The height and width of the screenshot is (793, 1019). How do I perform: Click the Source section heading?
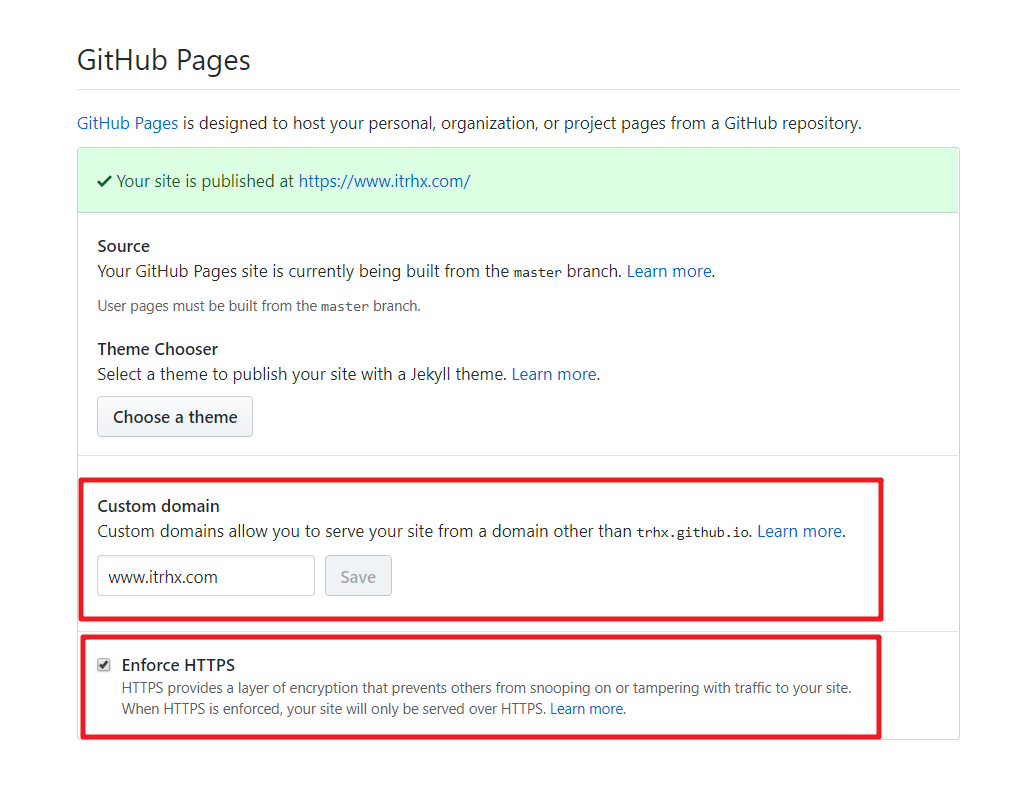123,246
